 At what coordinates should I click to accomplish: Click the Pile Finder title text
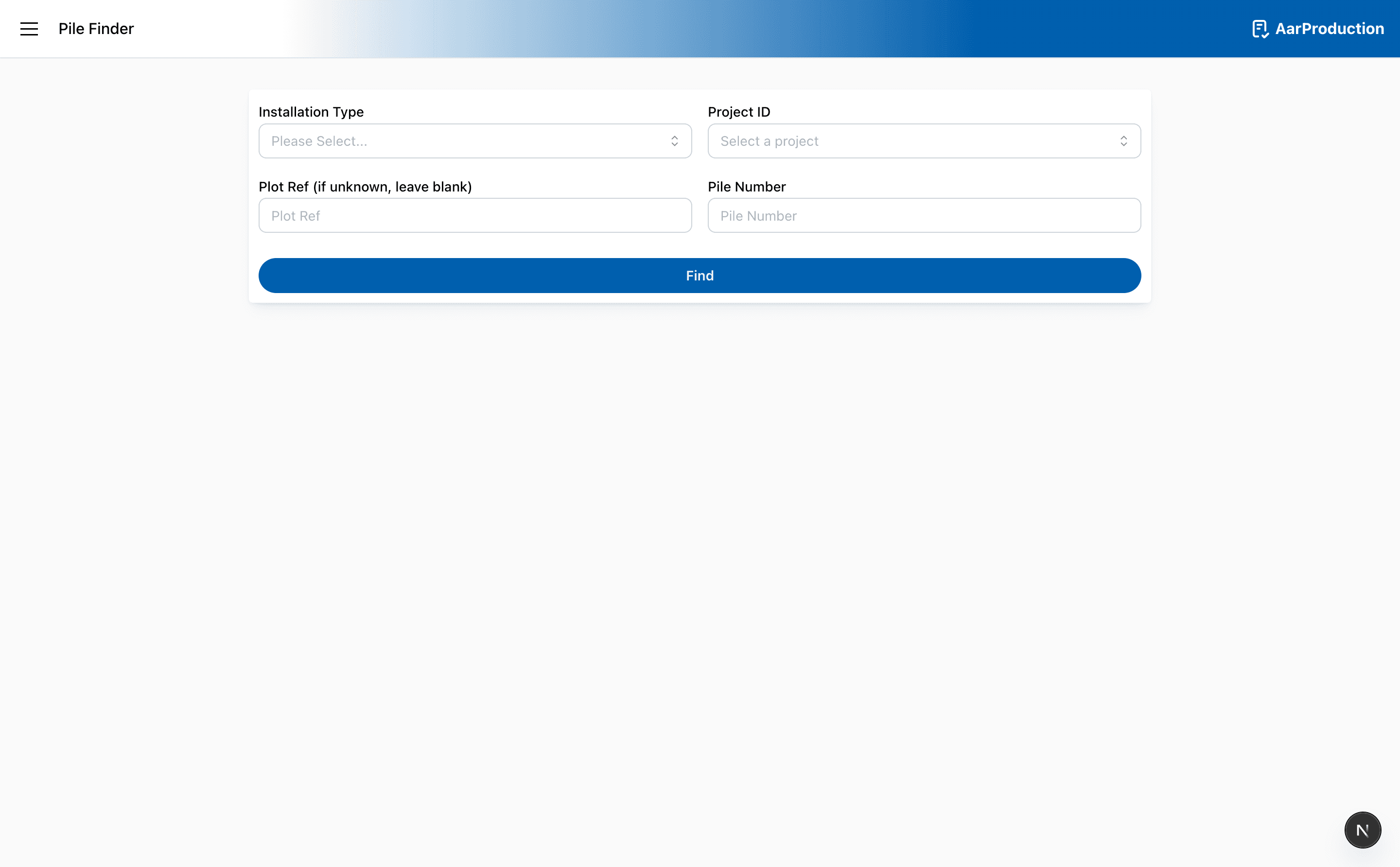click(96, 28)
